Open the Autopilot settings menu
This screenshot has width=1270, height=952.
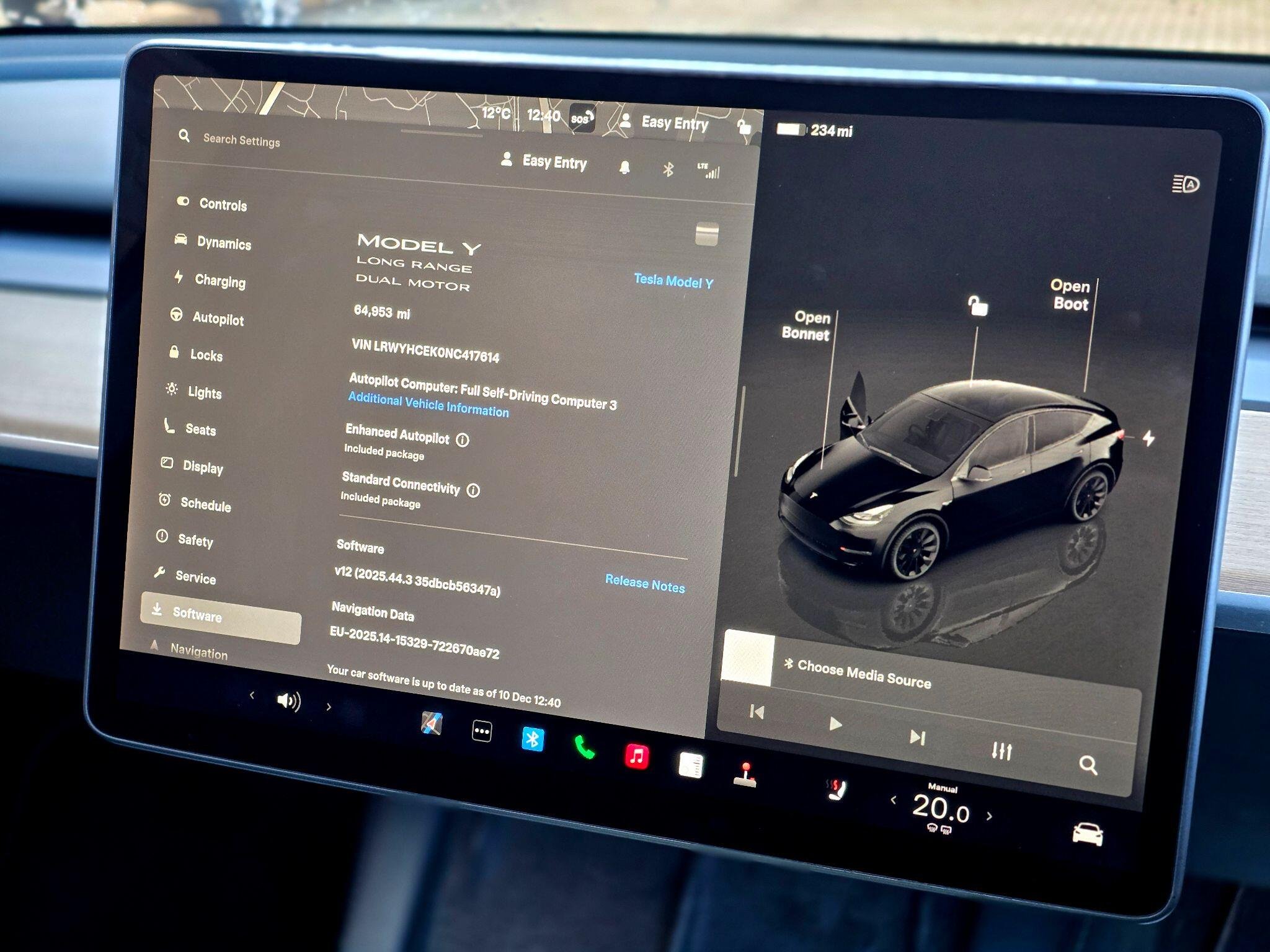click(217, 319)
